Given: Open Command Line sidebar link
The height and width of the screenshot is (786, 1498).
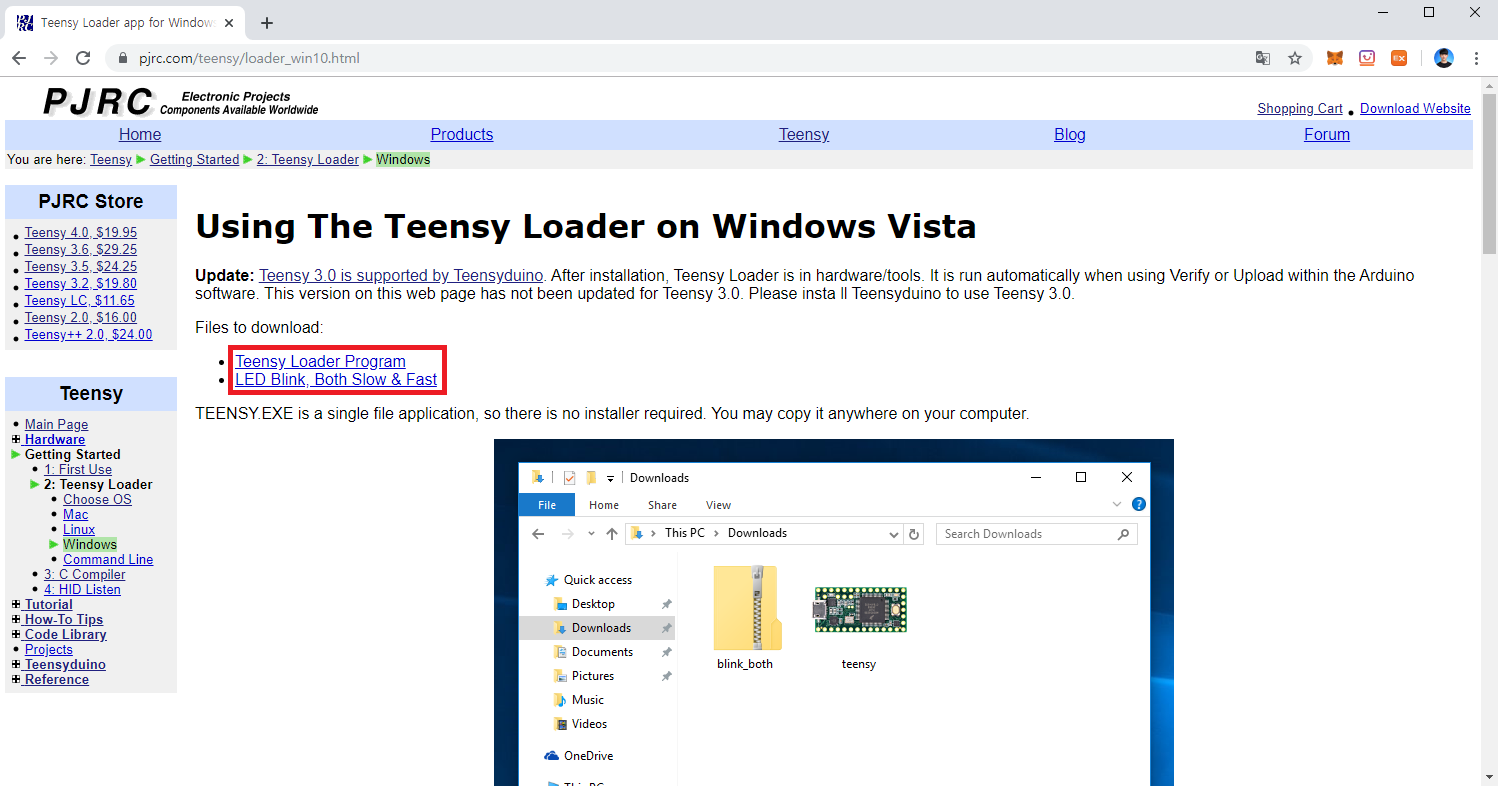Looking at the screenshot, I should (108, 559).
